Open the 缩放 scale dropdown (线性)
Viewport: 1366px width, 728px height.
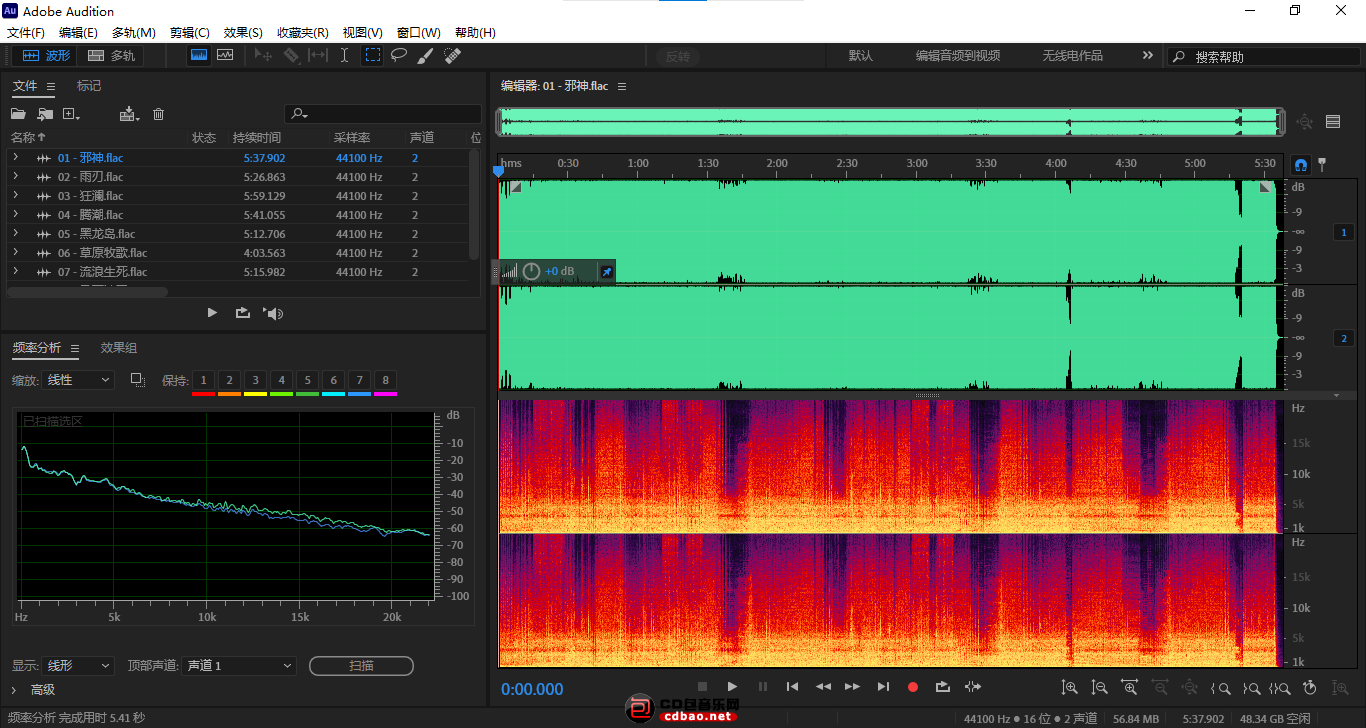[x=79, y=380]
